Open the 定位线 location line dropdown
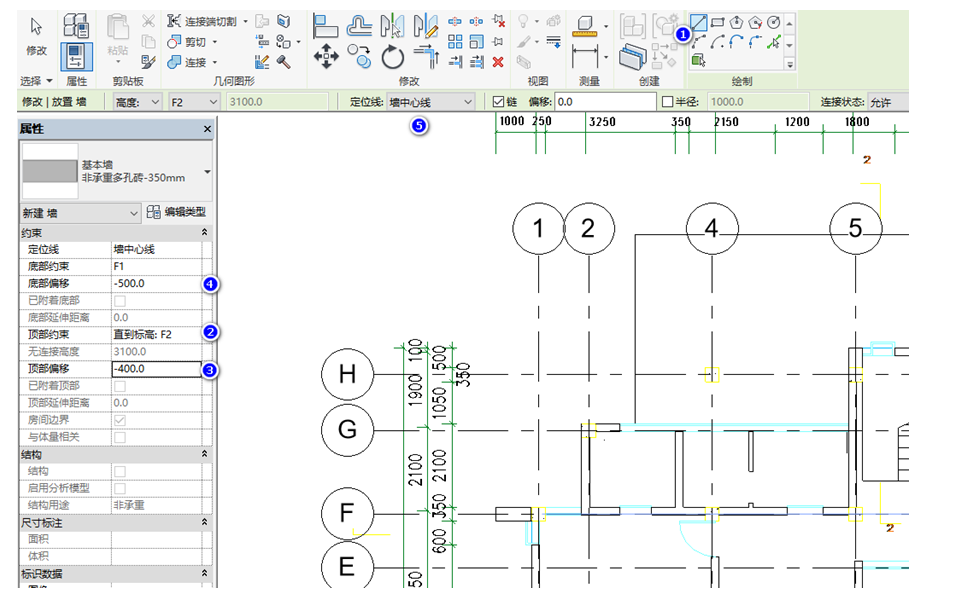This screenshot has height=603, width=961. tap(430, 102)
